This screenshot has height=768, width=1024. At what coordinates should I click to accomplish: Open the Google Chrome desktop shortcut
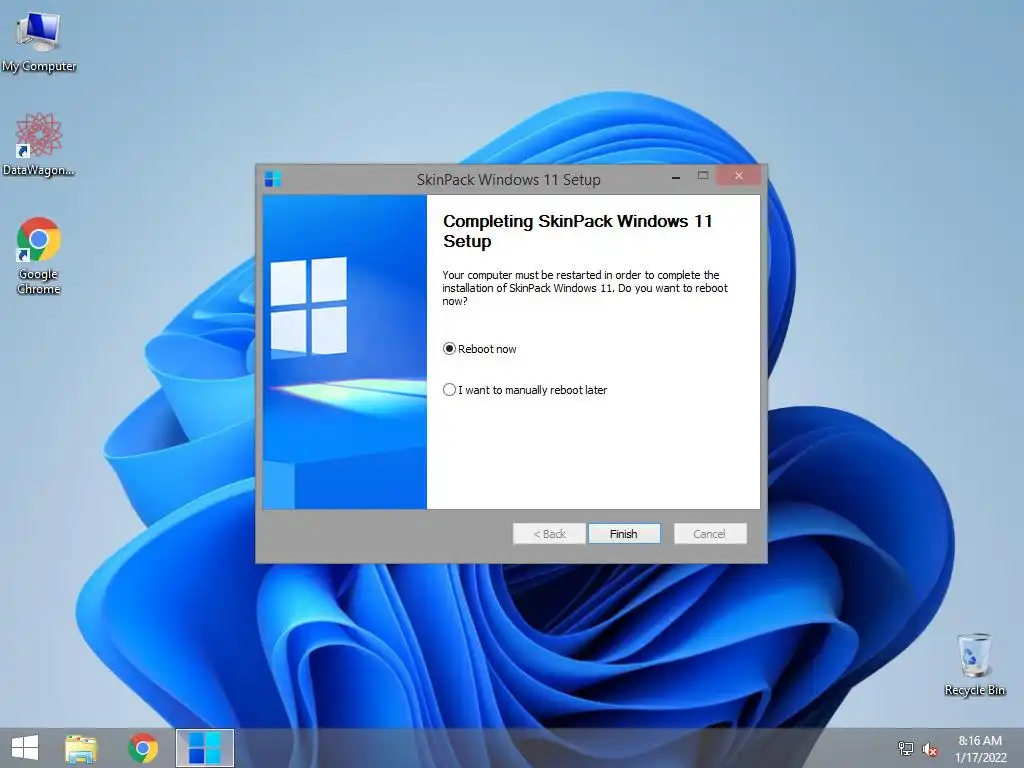39,255
